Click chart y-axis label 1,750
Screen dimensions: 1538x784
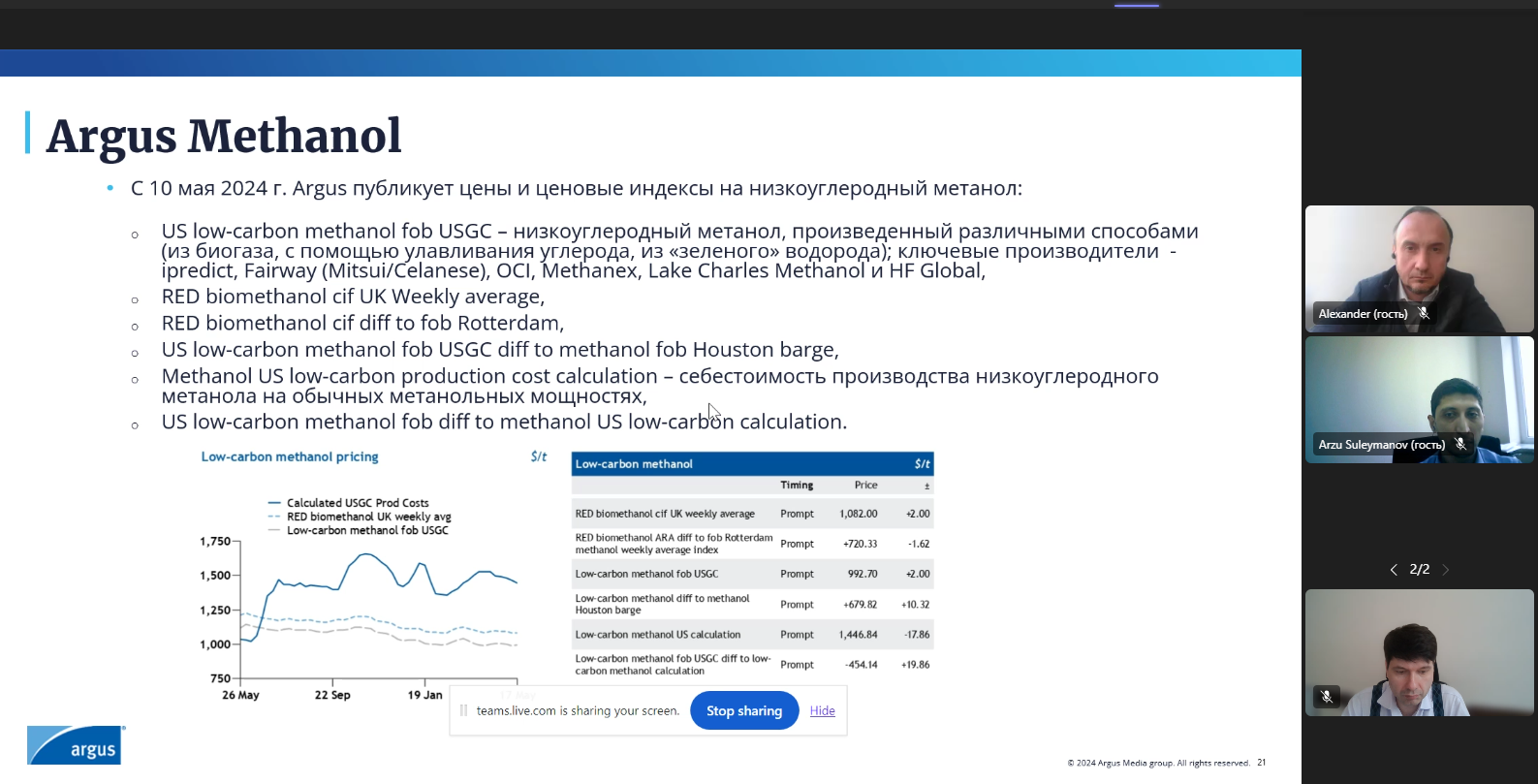point(215,541)
